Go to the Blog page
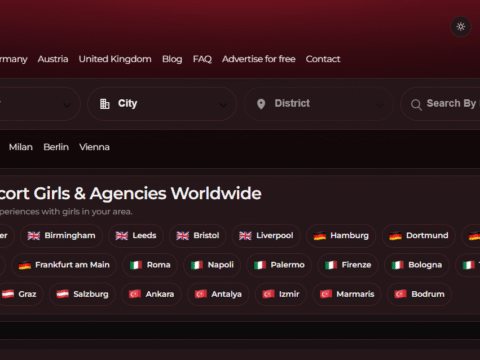The image size is (480, 360). (172, 59)
